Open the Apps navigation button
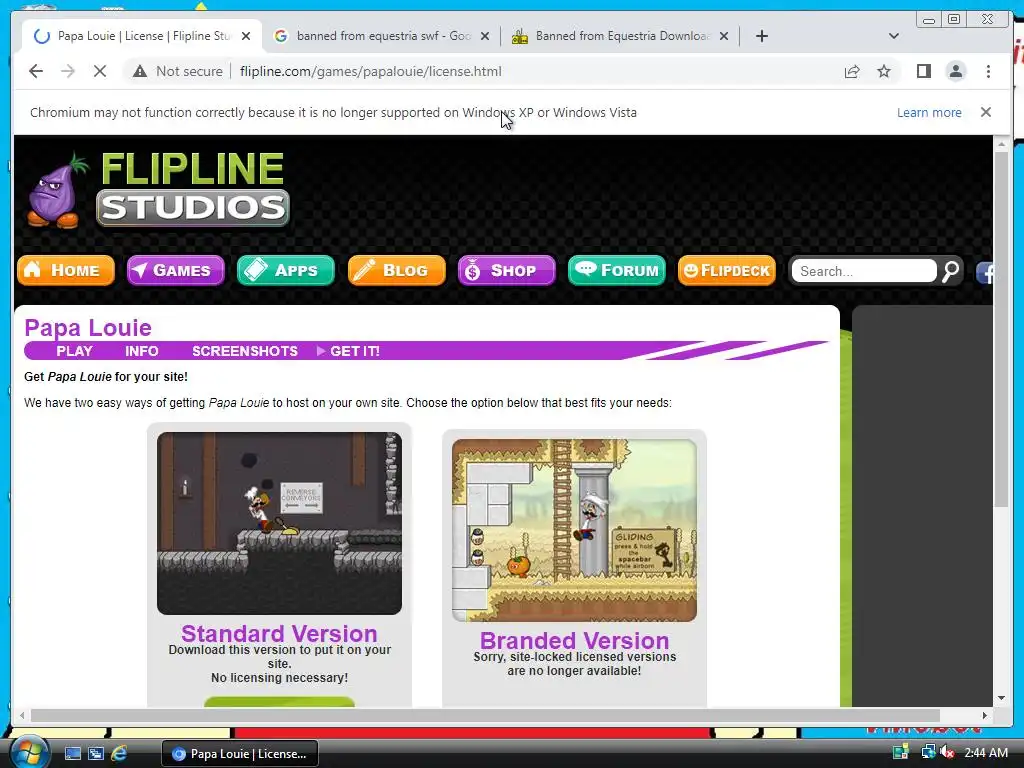The height and width of the screenshot is (768, 1024). coord(286,270)
